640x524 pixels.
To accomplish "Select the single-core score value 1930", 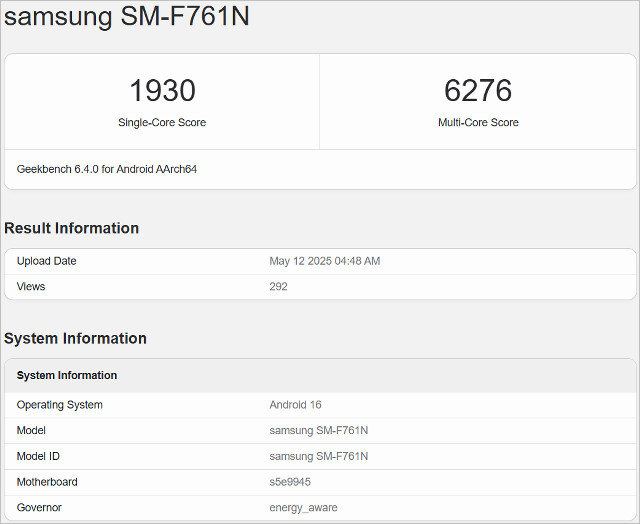I will 162,90.
